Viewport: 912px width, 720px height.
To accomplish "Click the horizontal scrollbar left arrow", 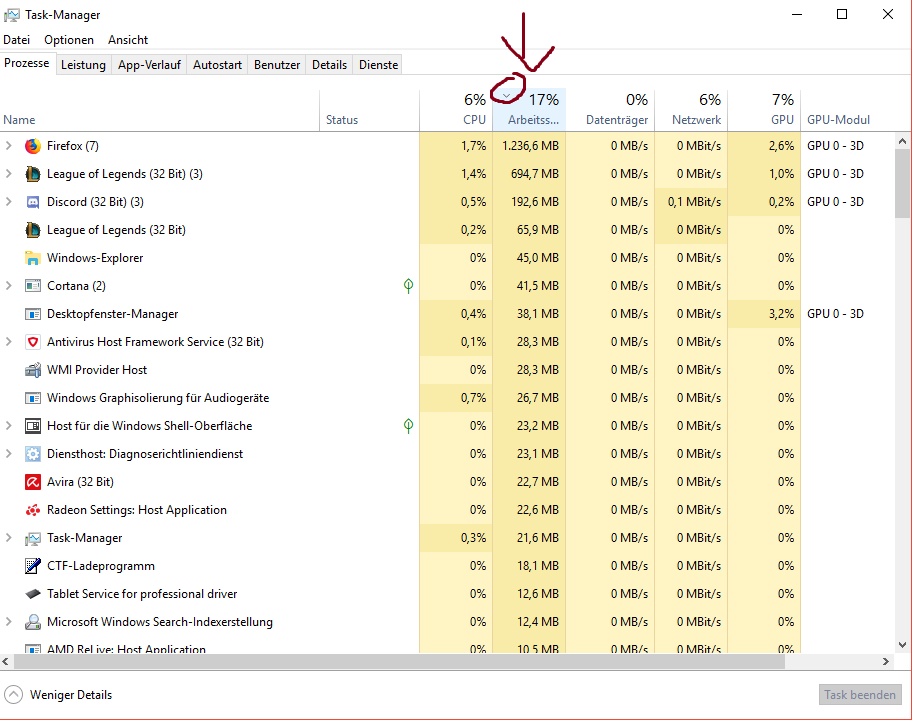I will (x=5, y=661).
